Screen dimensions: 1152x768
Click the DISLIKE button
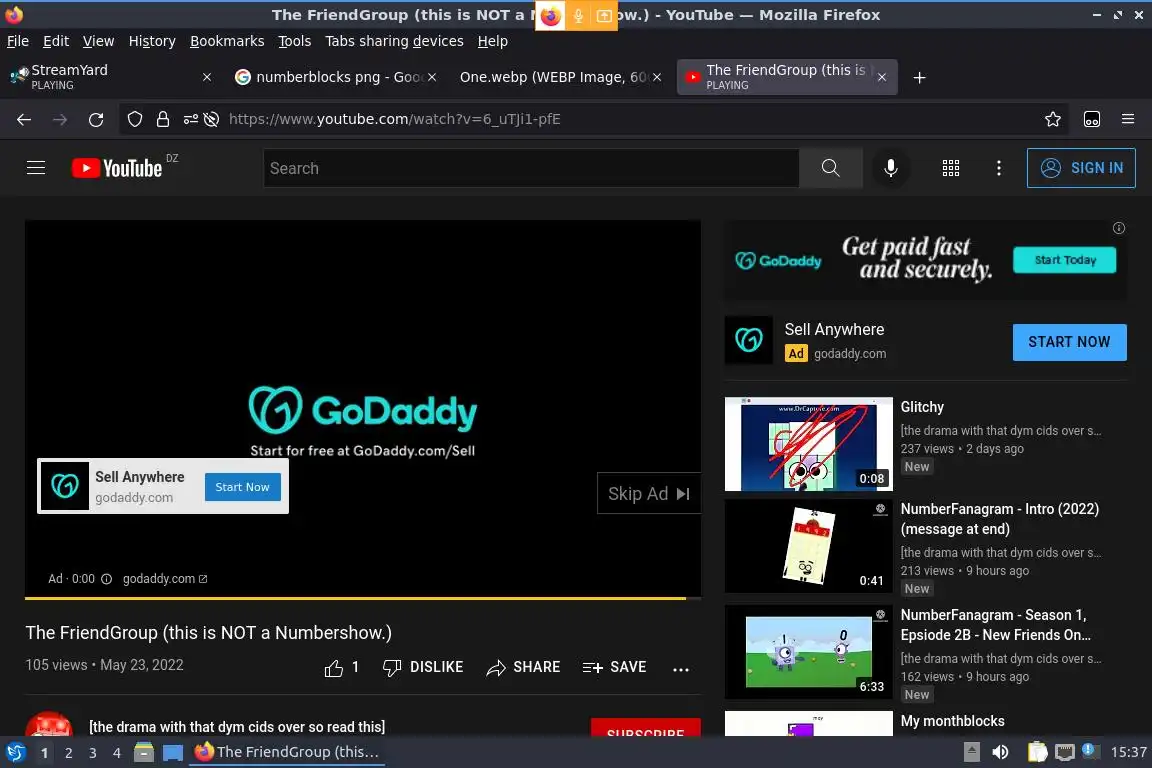coord(423,667)
